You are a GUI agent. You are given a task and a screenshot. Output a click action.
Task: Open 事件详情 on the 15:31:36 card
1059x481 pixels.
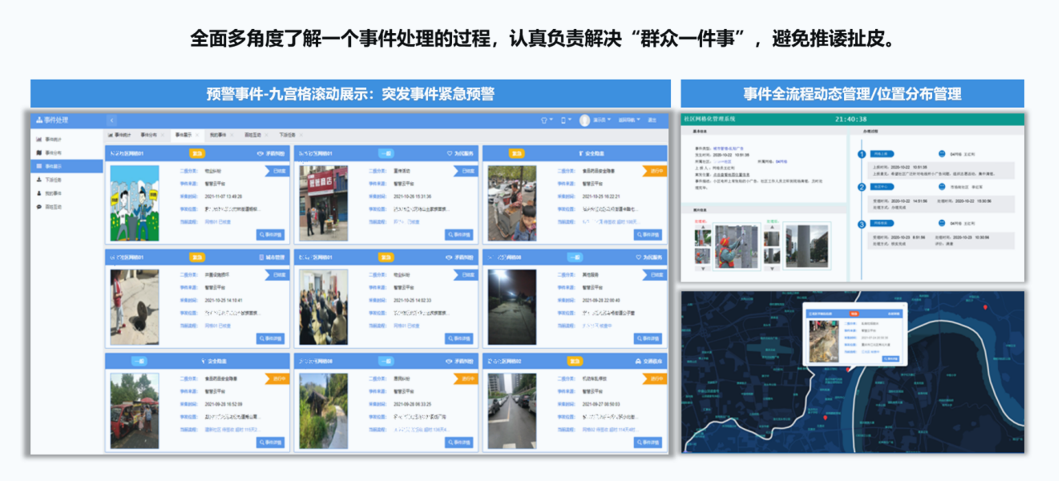click(459, 234)
